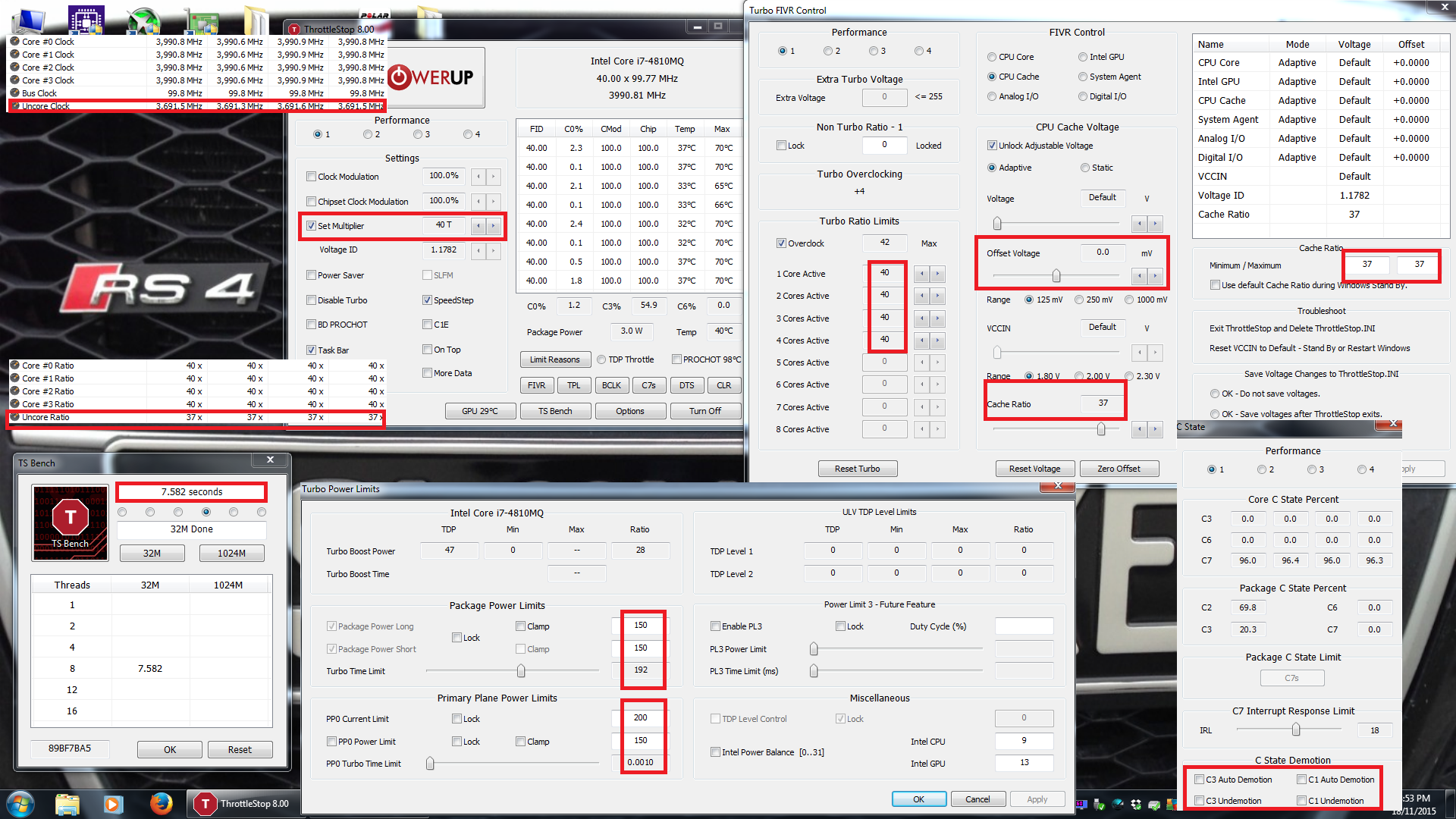Select Performance profile 4 in C State window
Image resolution: width=1456 pixels, height=819 pixels.
click(x=1362, y=469)
